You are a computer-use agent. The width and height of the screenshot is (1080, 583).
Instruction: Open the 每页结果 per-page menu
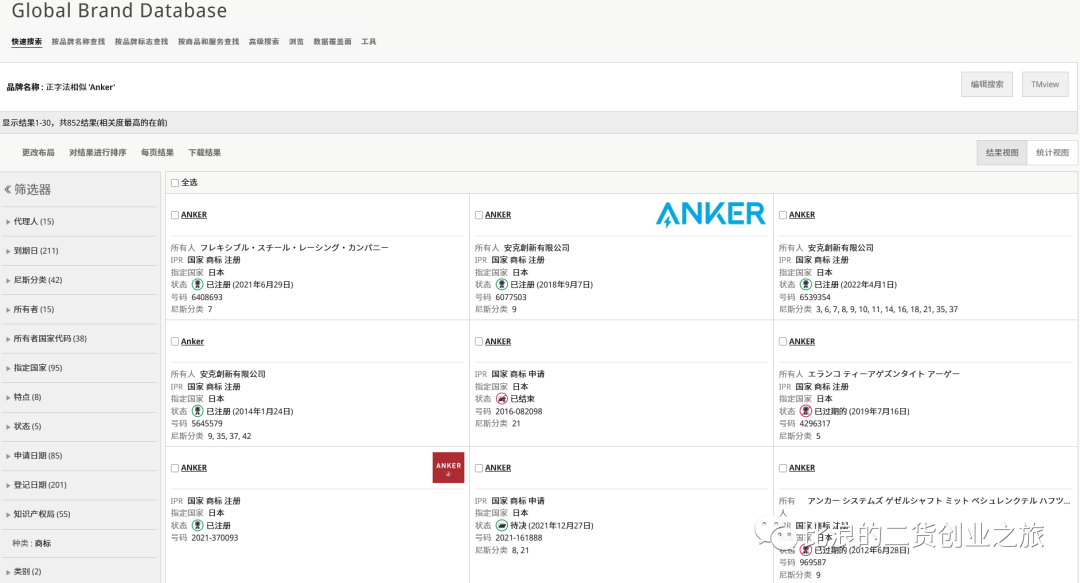[157, 152]
